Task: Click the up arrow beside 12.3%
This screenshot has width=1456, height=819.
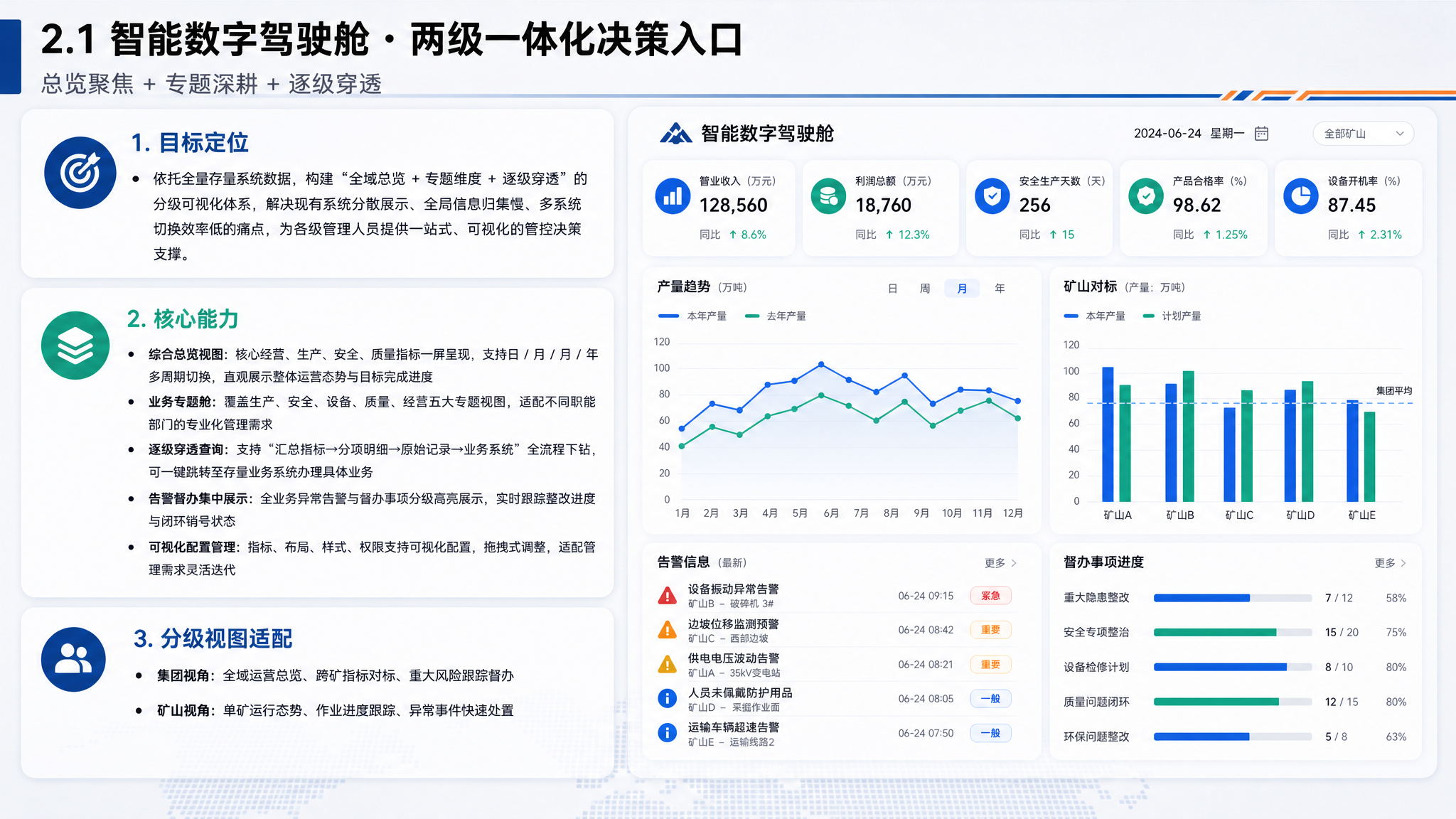Action: click(889, 235)
